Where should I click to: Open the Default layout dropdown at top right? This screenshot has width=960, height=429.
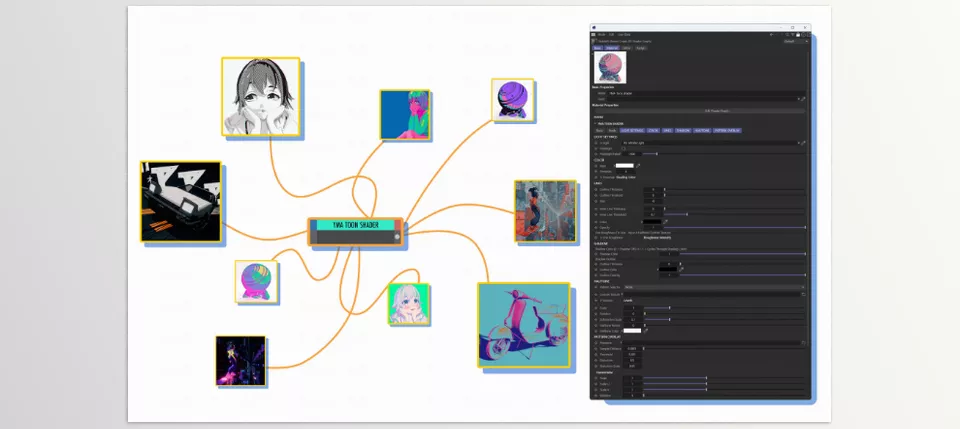tap(796, 41)
